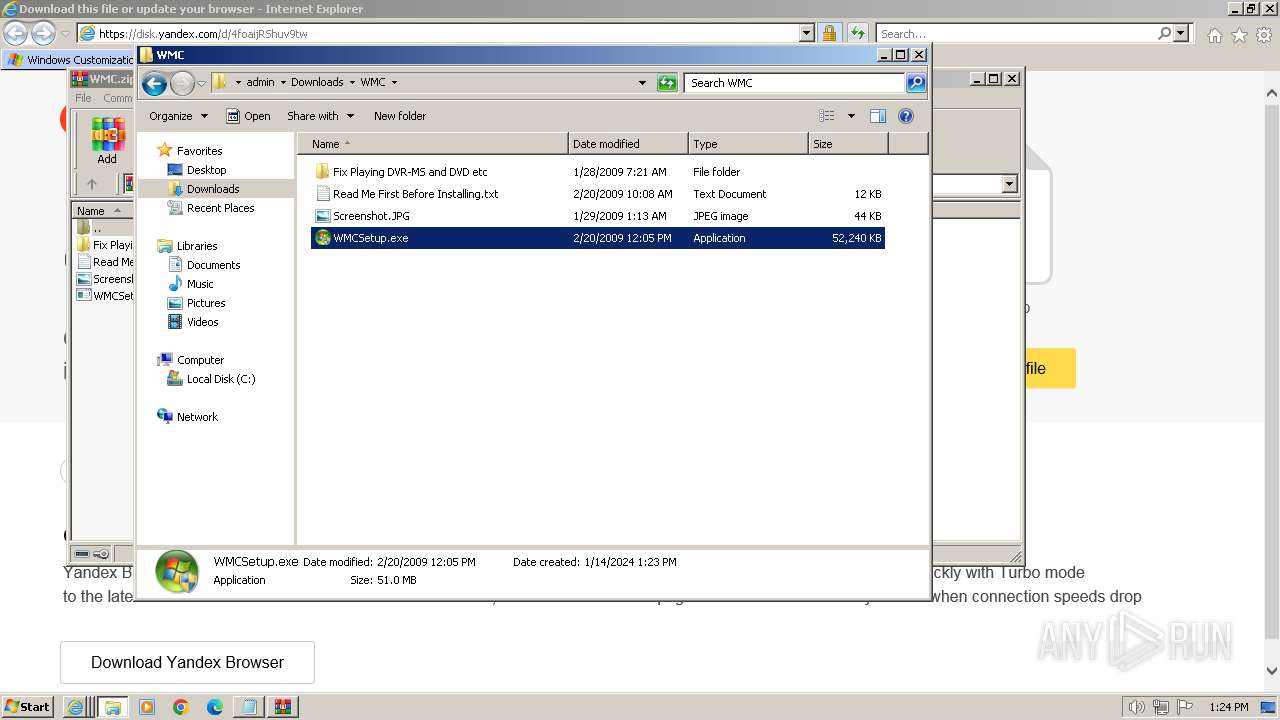Open IE address bar dropdown
This screenshot has height=720, width=1280.
point(807,33)
